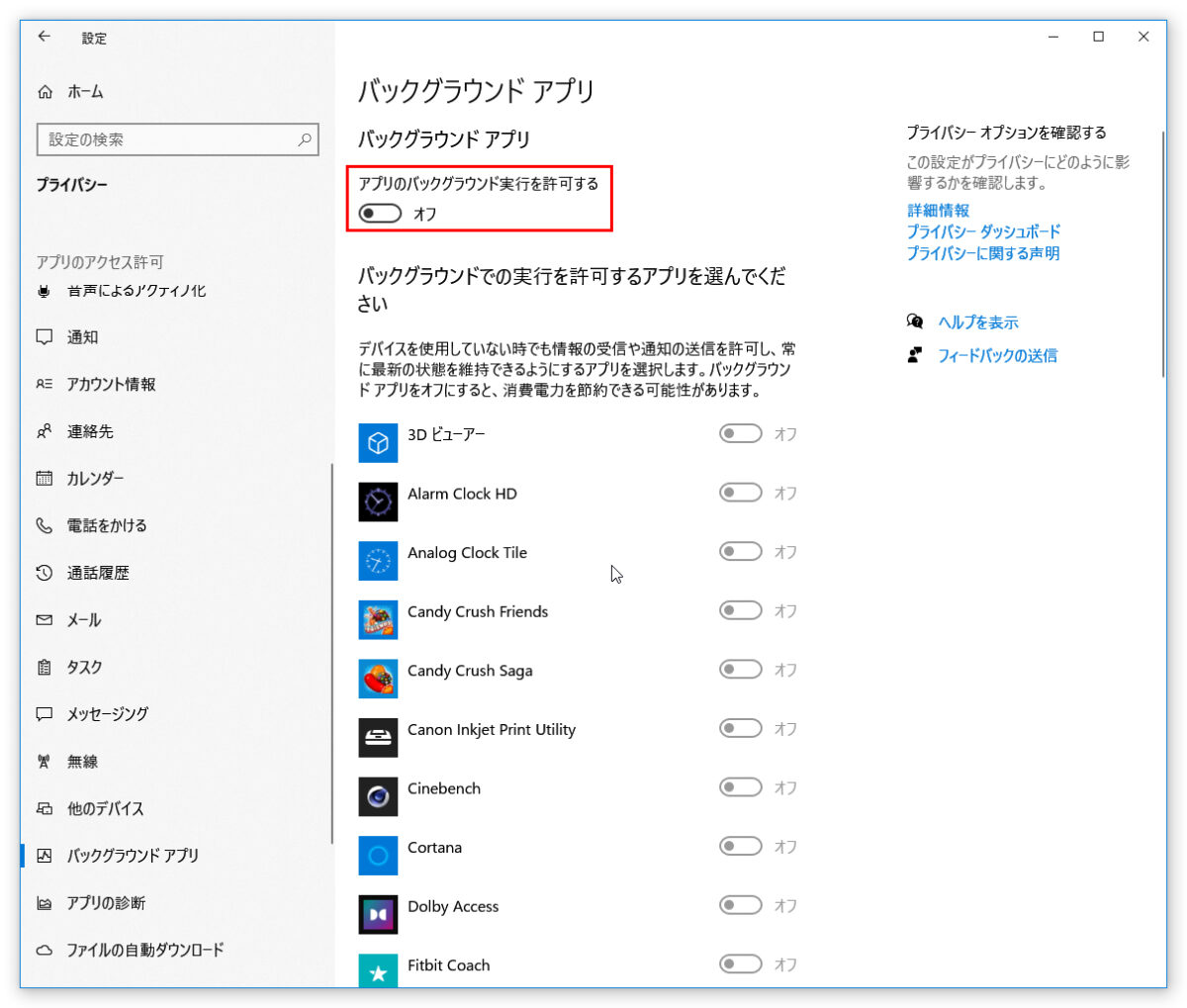
Task: Select カレンダー in privacy sidebar
Action: pyautogui.click(x=178, y=478)
